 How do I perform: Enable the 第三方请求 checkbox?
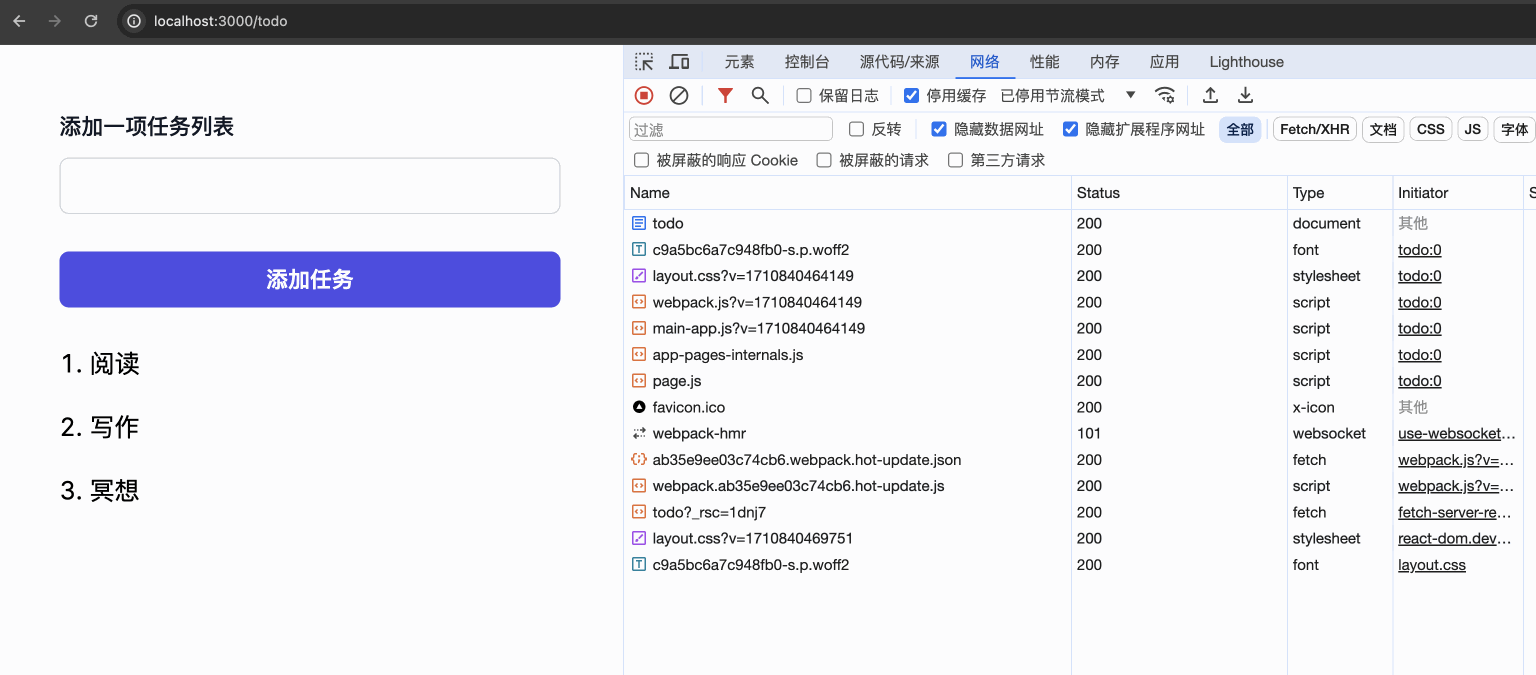(x=955, y=160)
